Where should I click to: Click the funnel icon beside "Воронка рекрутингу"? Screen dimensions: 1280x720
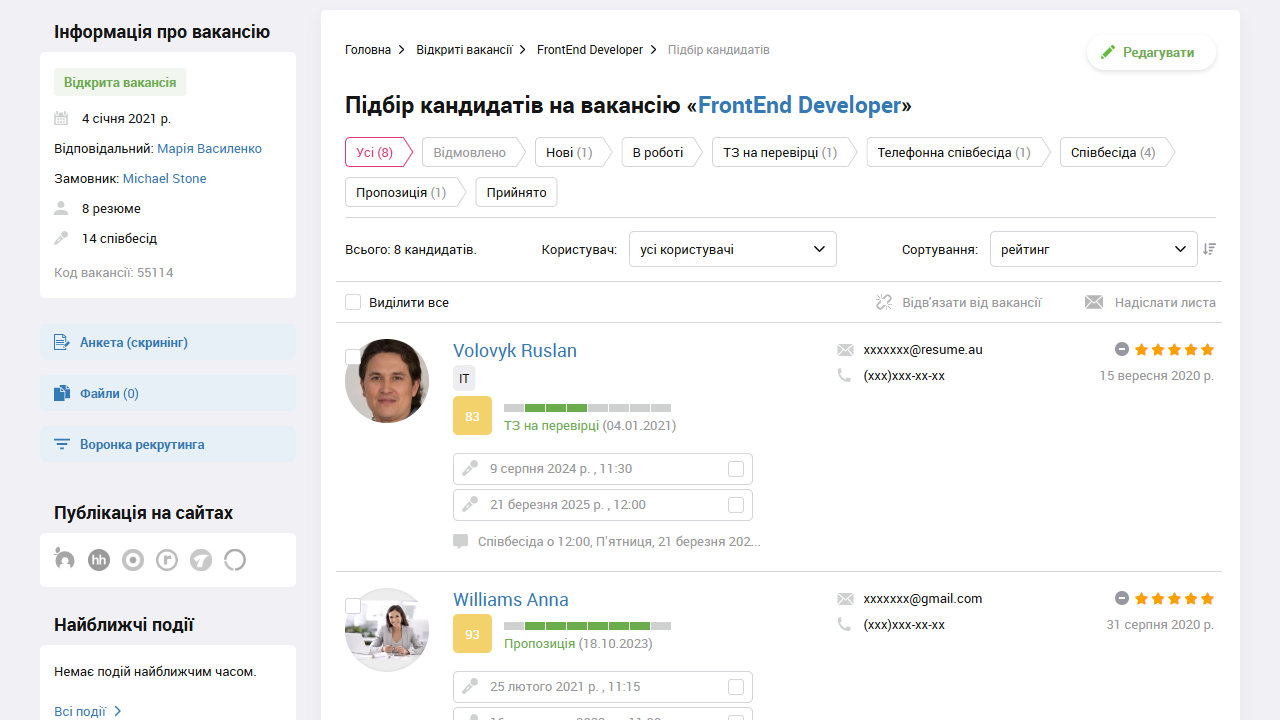point(63,443)
